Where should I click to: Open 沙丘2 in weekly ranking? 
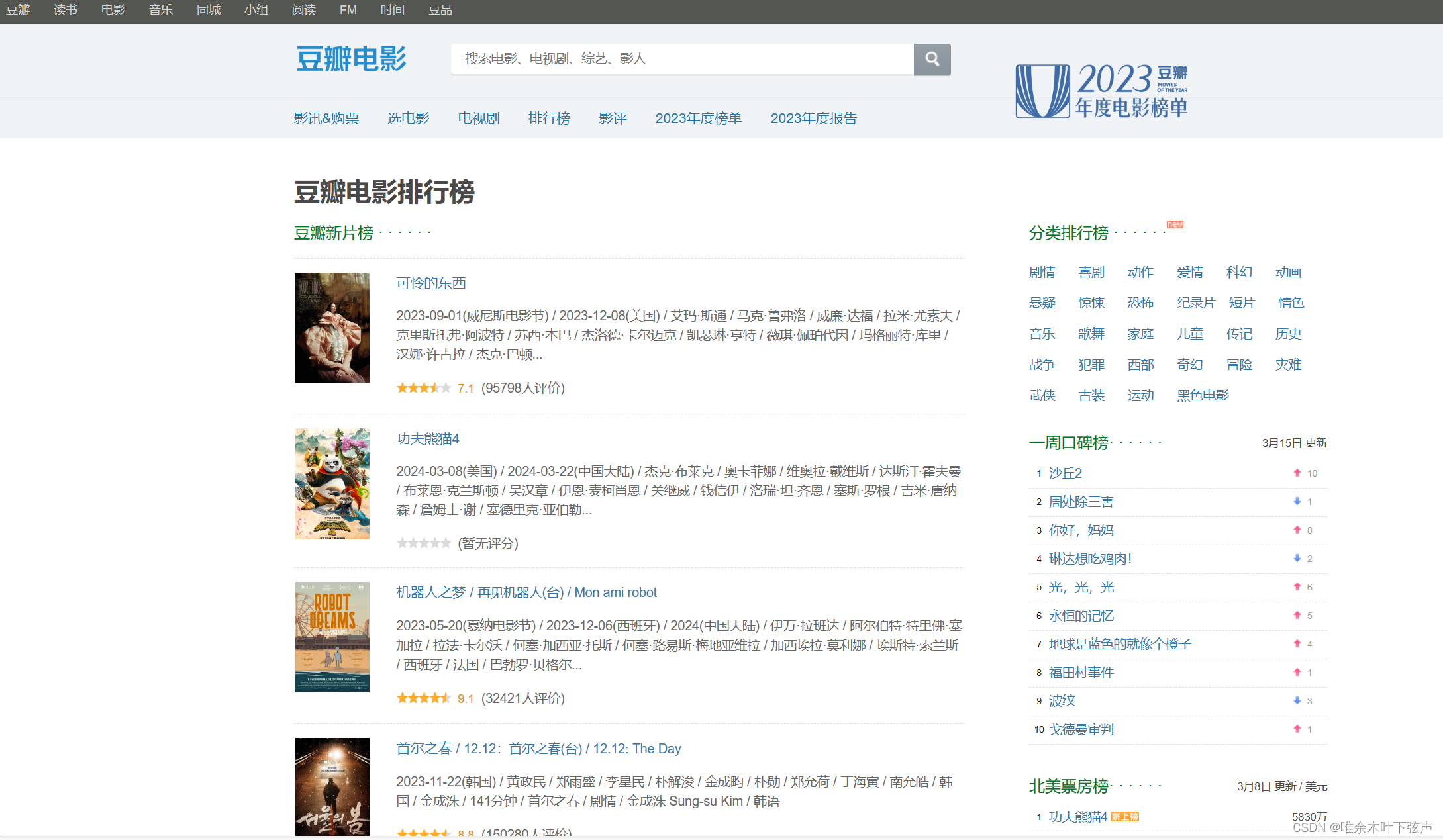coord(1065,473)
